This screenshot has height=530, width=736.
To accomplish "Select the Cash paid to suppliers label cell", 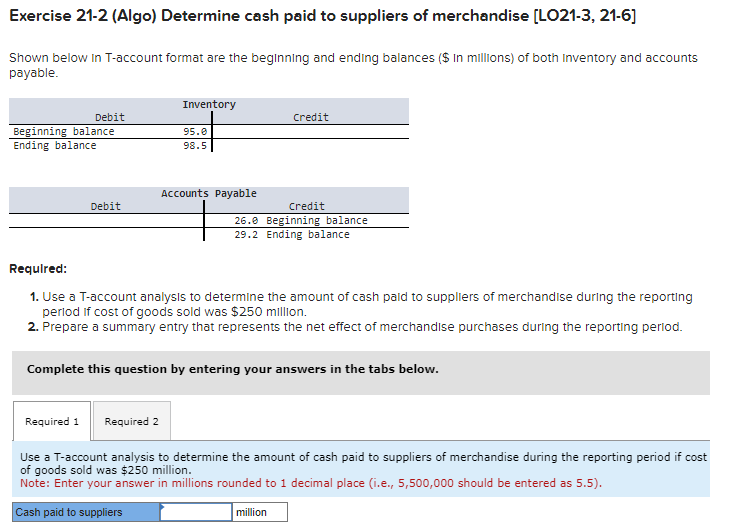I will (86, 512).
